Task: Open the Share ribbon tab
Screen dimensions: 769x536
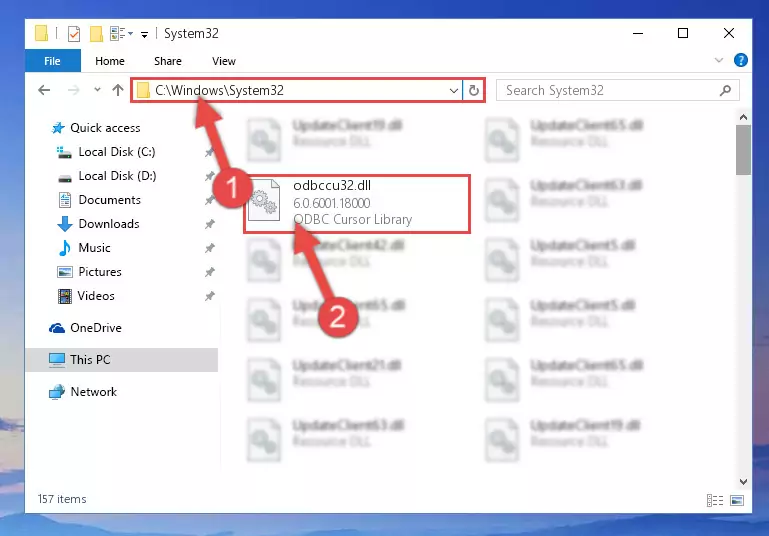Action: click(x=168, y=61)
